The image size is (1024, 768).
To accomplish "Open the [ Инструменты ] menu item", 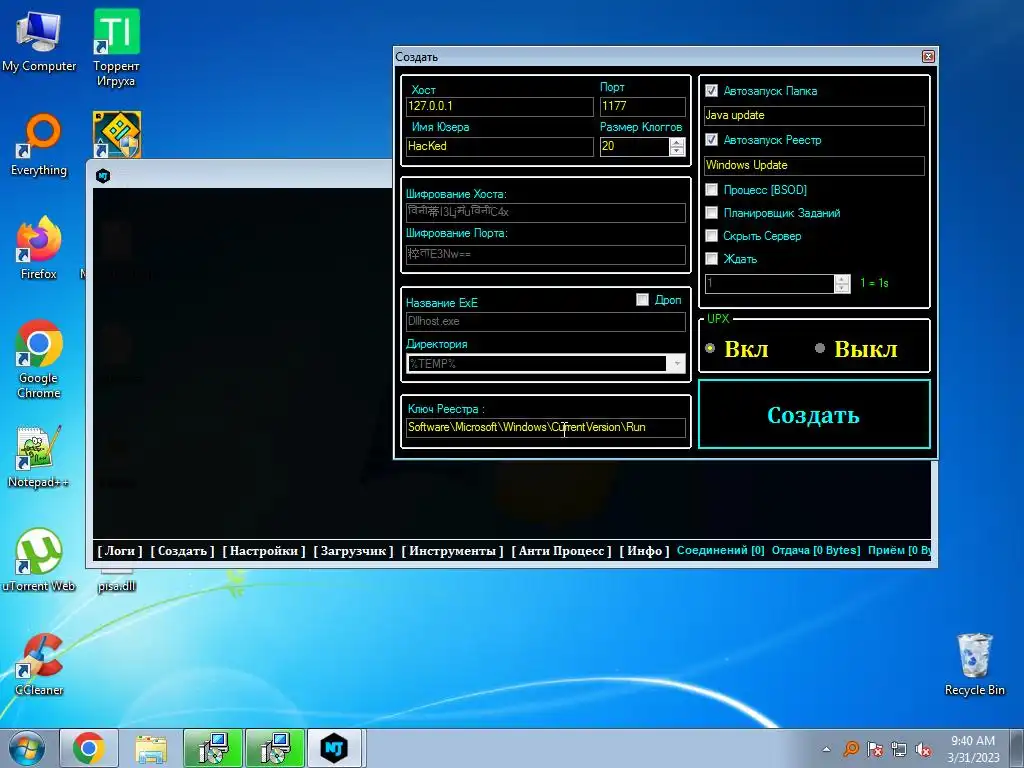I will point(453,551).
